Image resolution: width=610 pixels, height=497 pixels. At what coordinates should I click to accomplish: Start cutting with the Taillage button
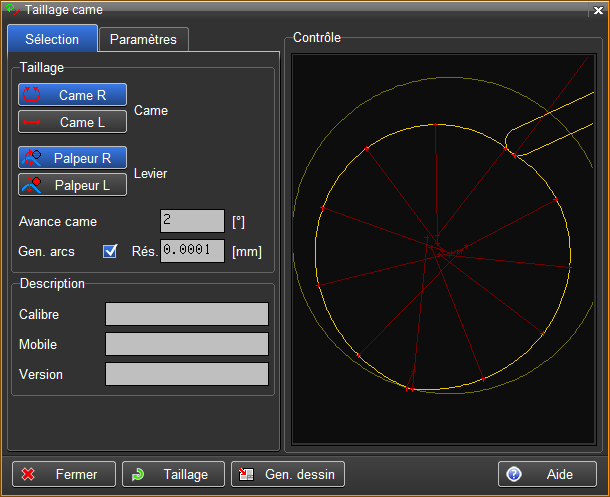[x=173, y=474]
